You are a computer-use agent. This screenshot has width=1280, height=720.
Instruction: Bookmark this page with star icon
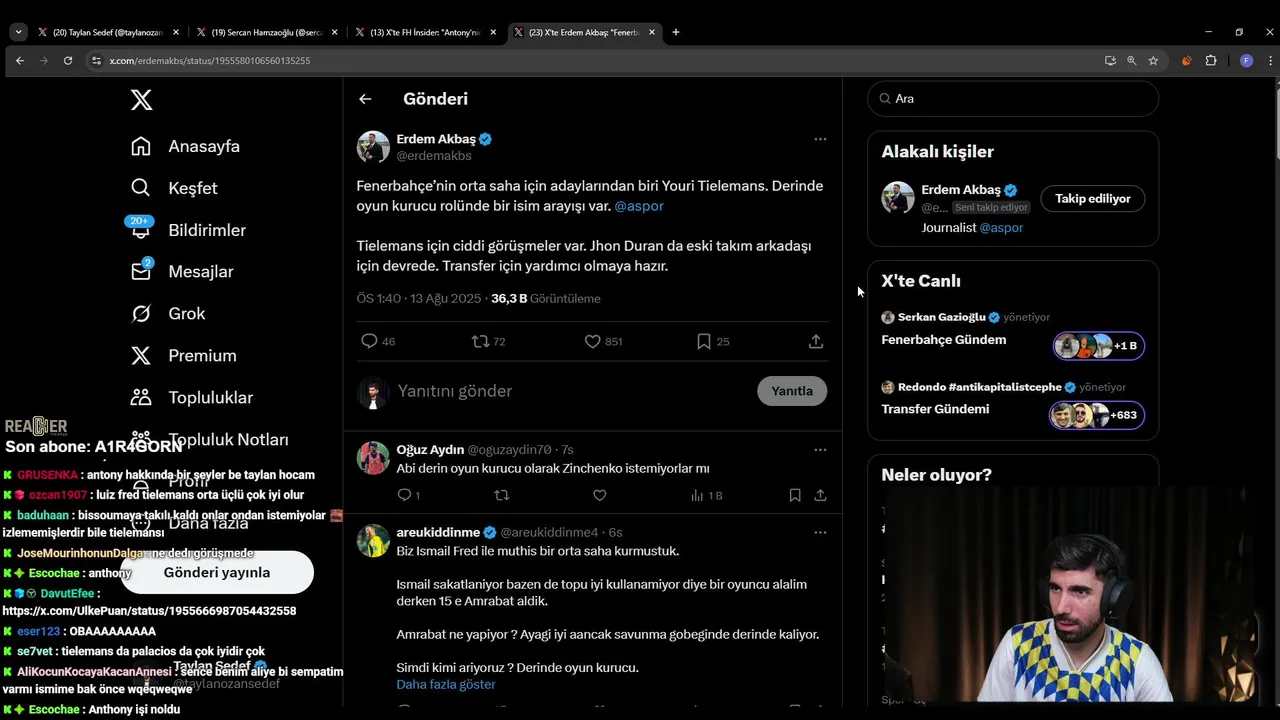(x=1153, y=61)
